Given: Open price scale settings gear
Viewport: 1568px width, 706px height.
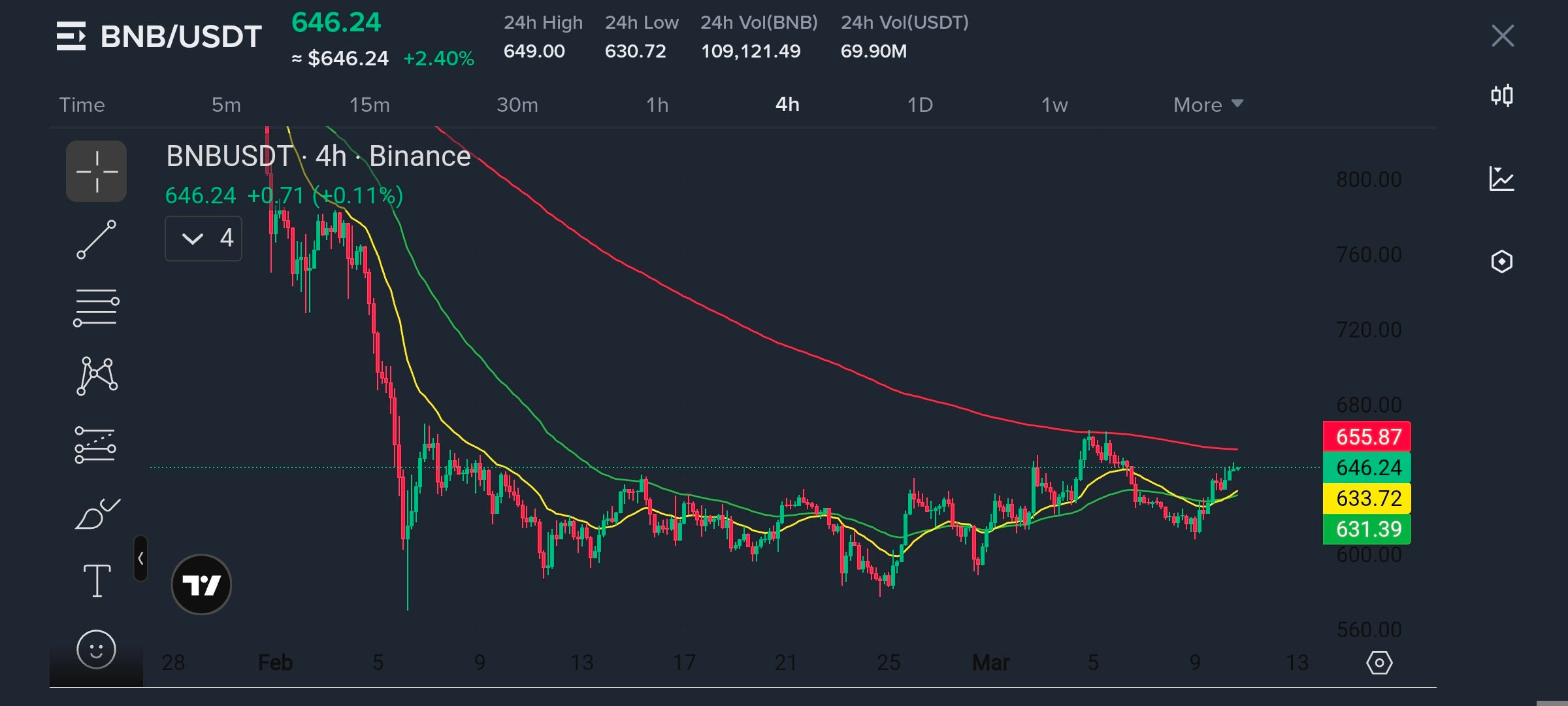Looking at the screenshot, I should (1379, 663).
